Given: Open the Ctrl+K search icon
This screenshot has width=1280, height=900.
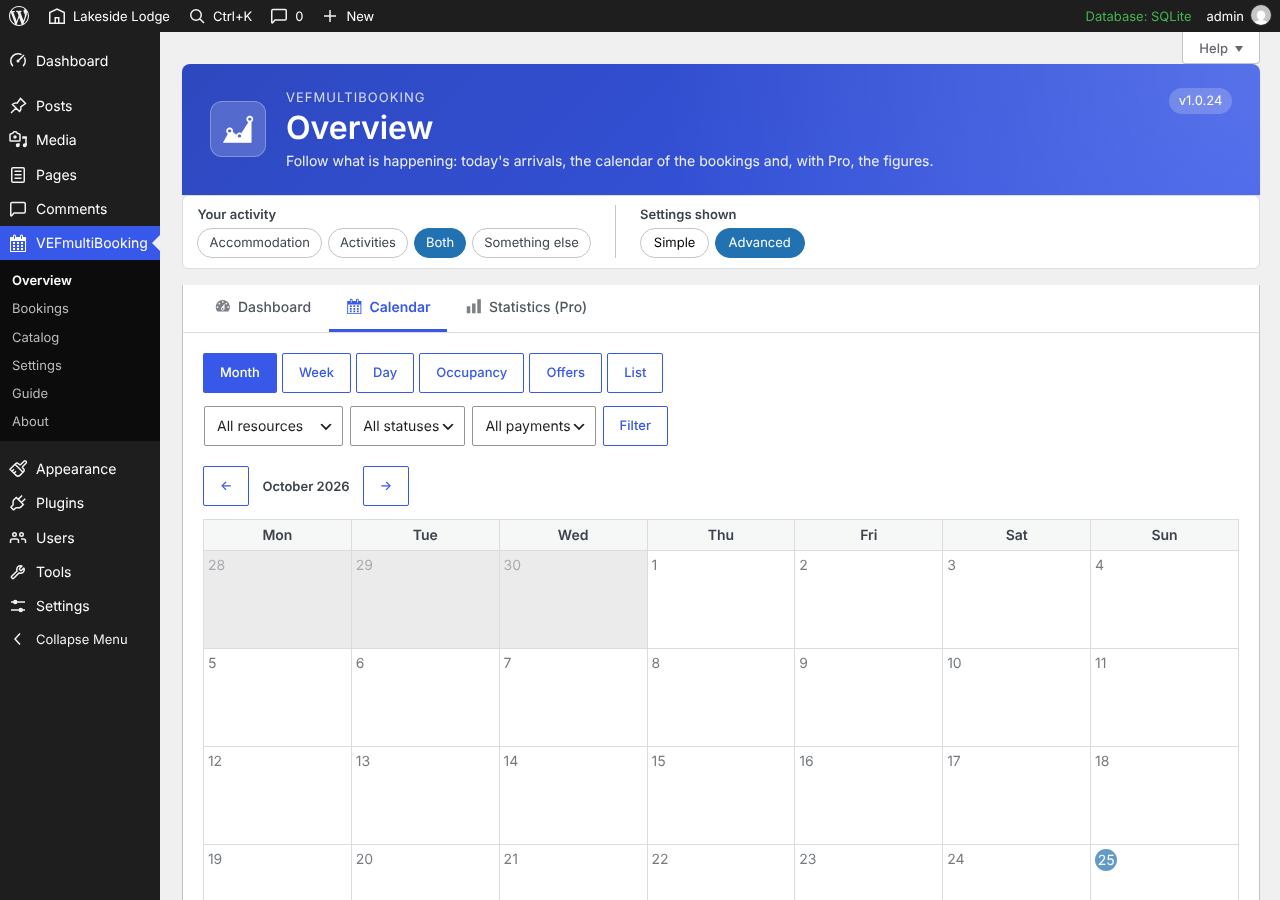Looking at the screenshot, I should point(197,16).
